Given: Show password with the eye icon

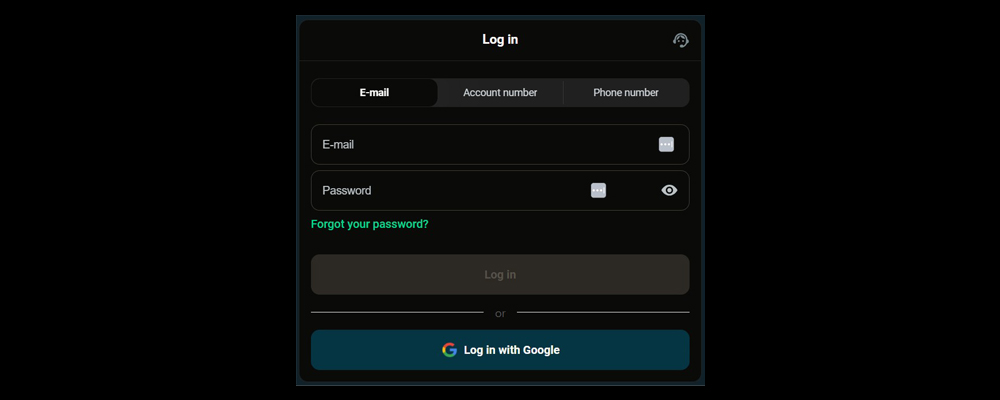Looking at the screenshot, I should coord(669,190).
